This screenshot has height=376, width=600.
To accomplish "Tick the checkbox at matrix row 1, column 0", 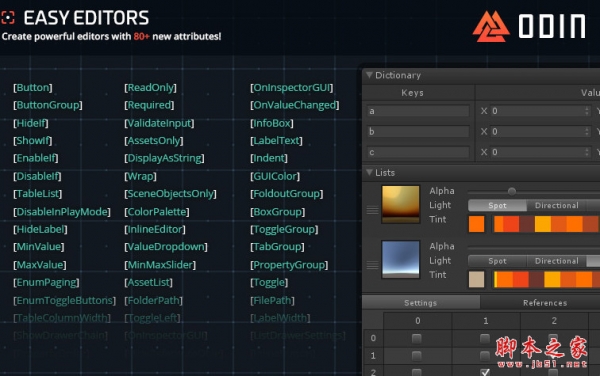I will pos(417,356).
